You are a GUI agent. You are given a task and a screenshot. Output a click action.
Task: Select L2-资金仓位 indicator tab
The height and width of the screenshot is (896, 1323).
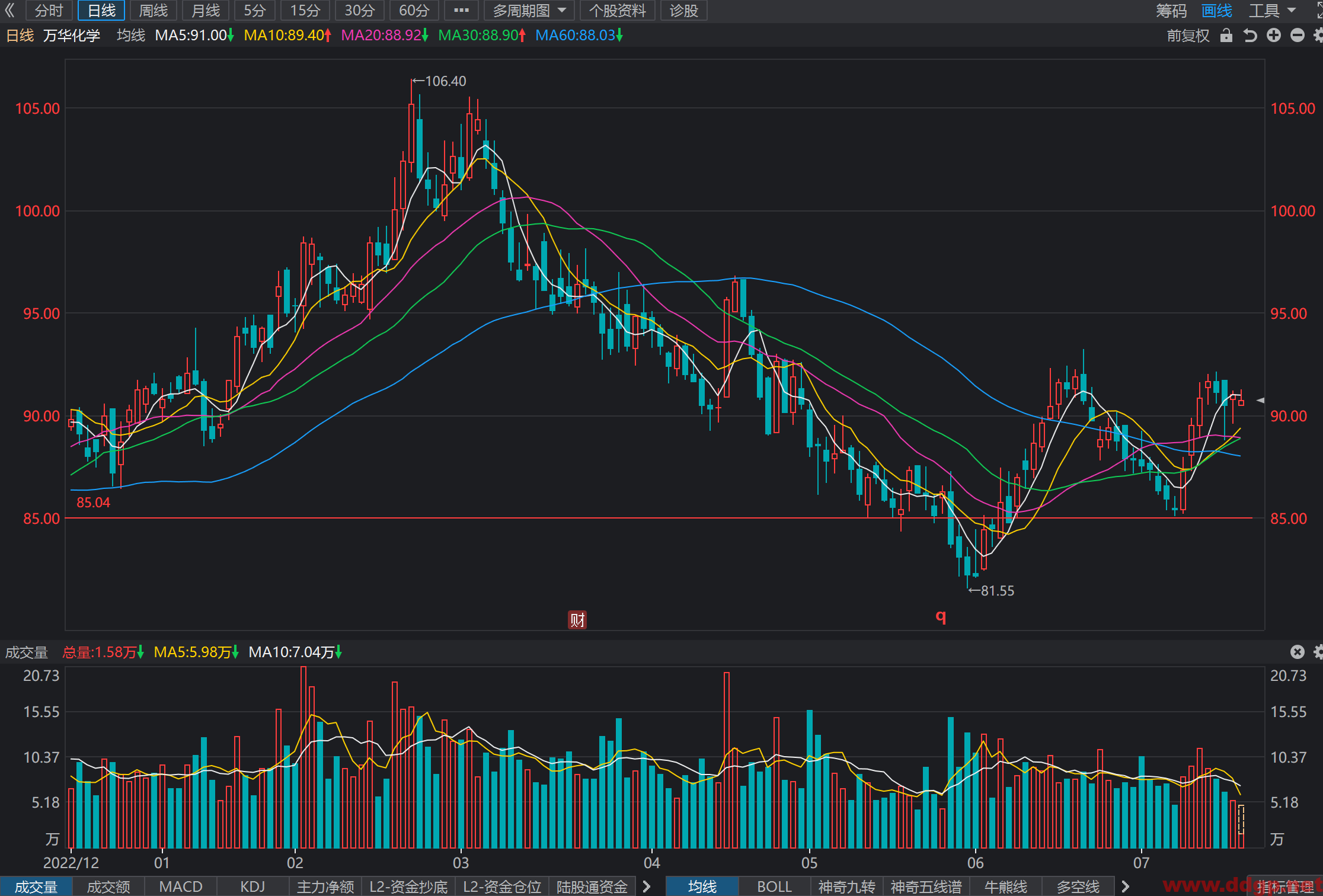tap(502, 887)
